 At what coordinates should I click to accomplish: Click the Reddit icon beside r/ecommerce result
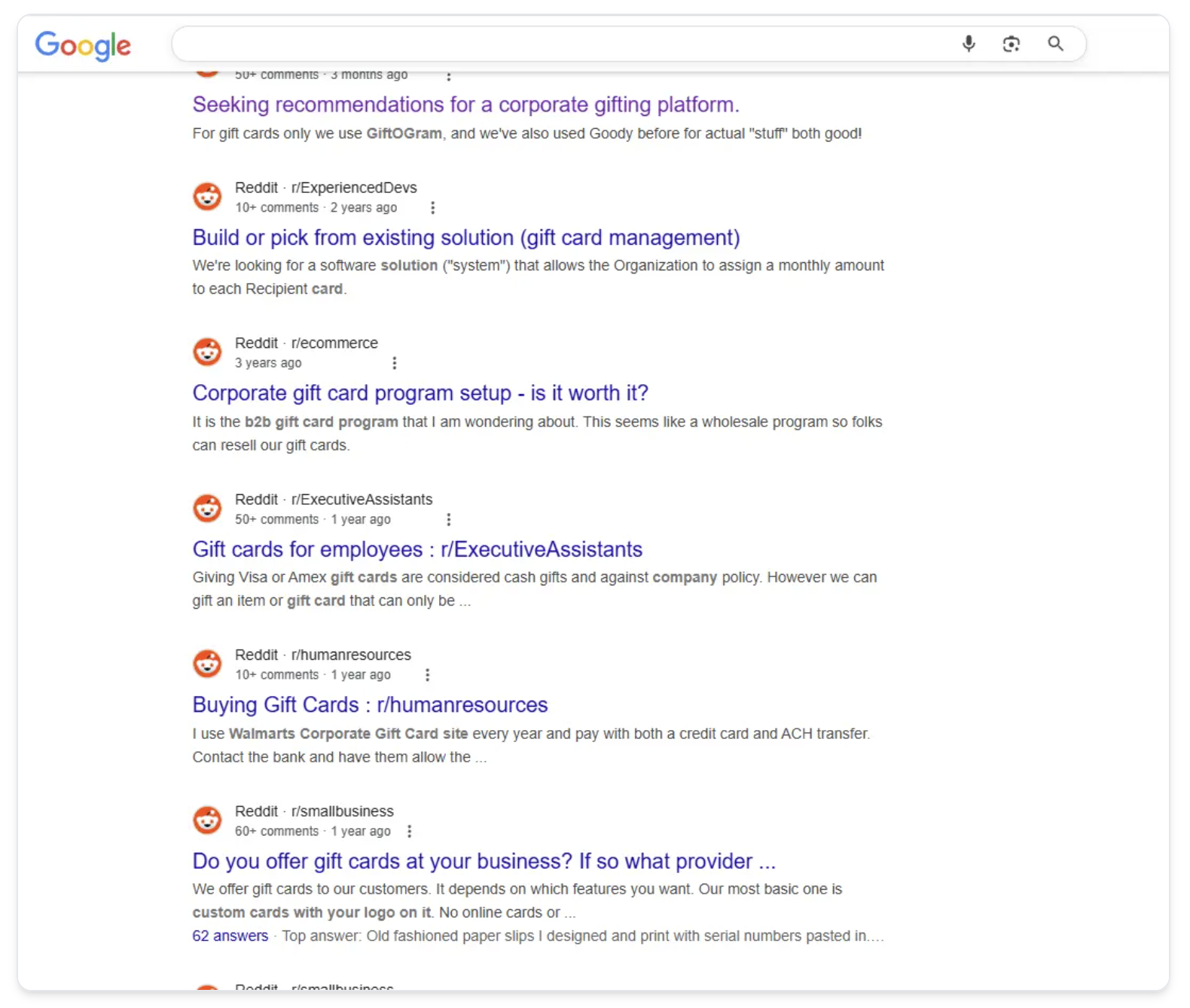click(206, 351)
